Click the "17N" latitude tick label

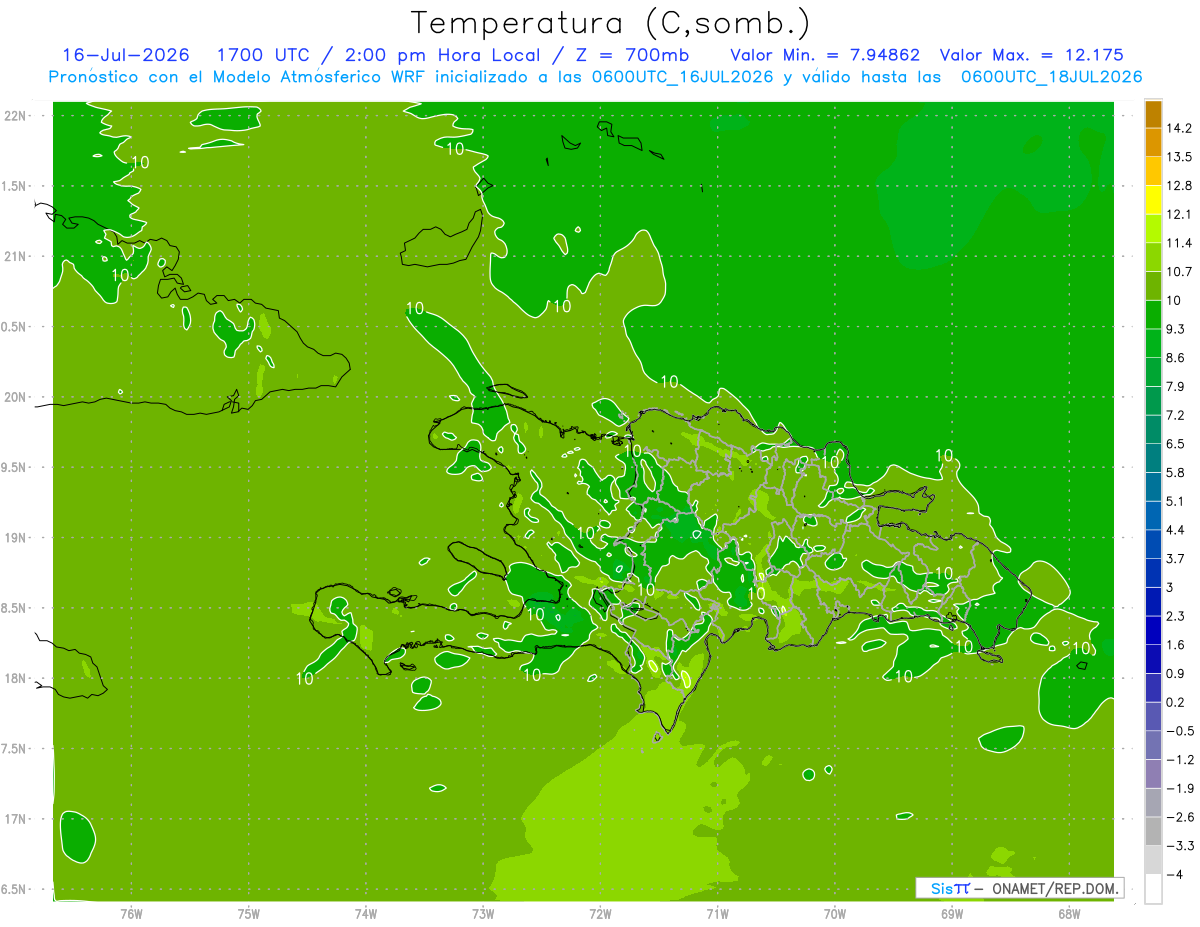pos(15,820)
